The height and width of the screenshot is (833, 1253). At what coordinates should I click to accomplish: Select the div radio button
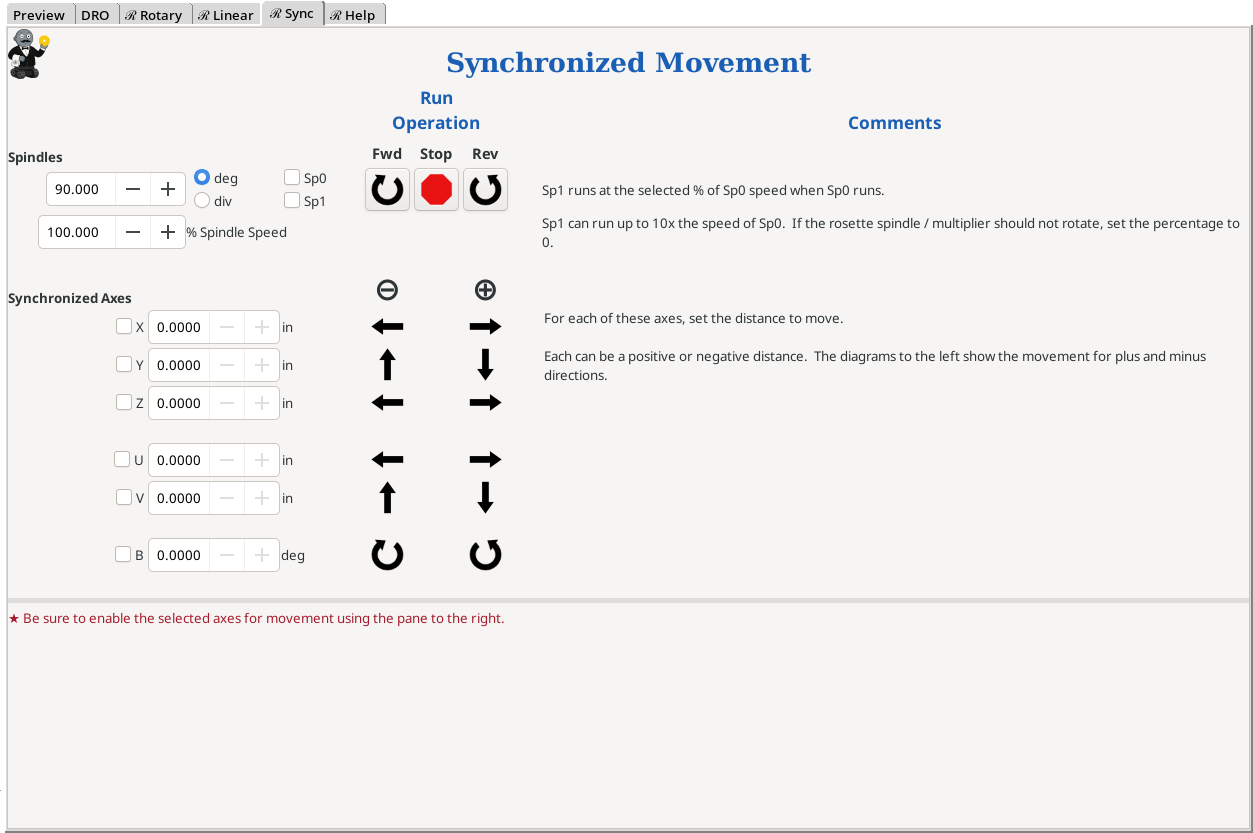(x=202, y=201)
